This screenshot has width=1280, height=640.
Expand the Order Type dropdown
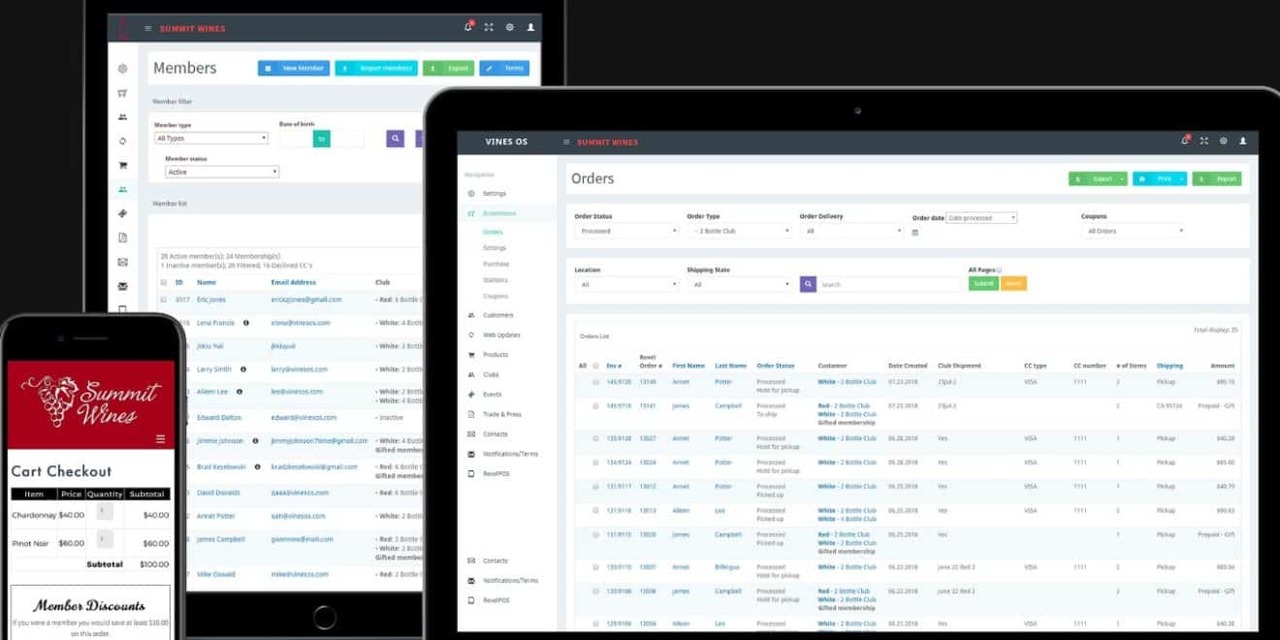click(739, 231)
